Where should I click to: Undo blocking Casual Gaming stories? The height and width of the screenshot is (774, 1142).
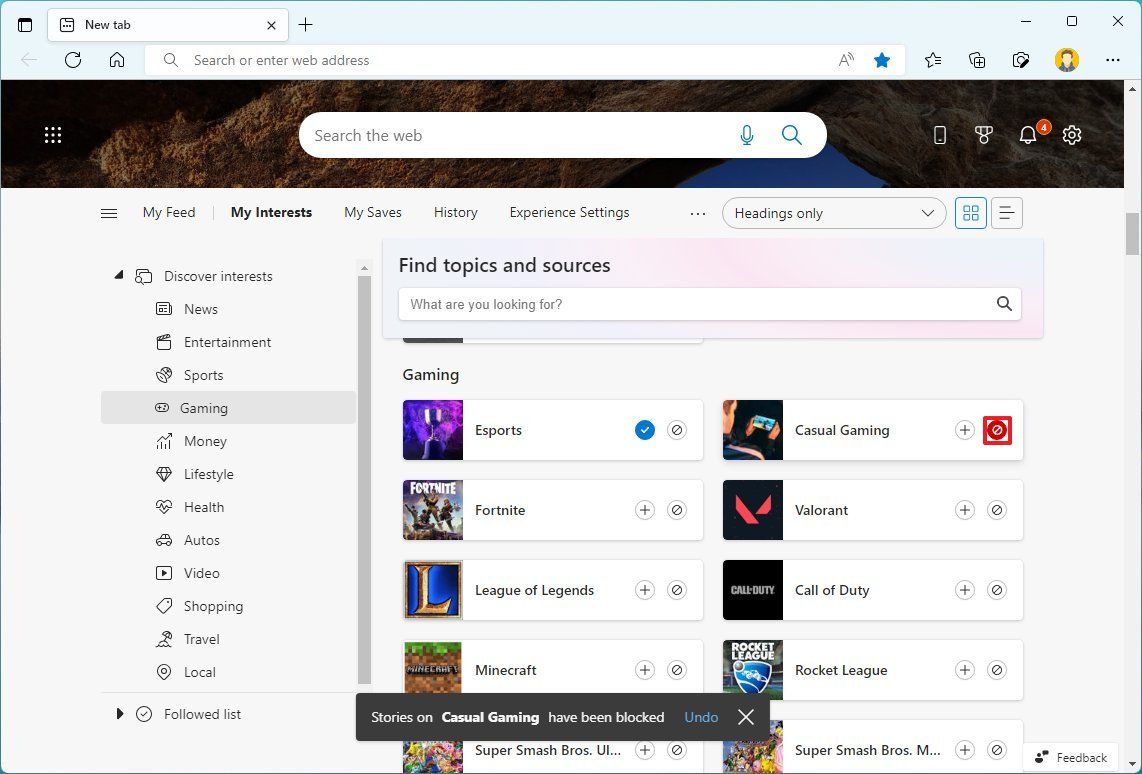[x=701, y=717]
